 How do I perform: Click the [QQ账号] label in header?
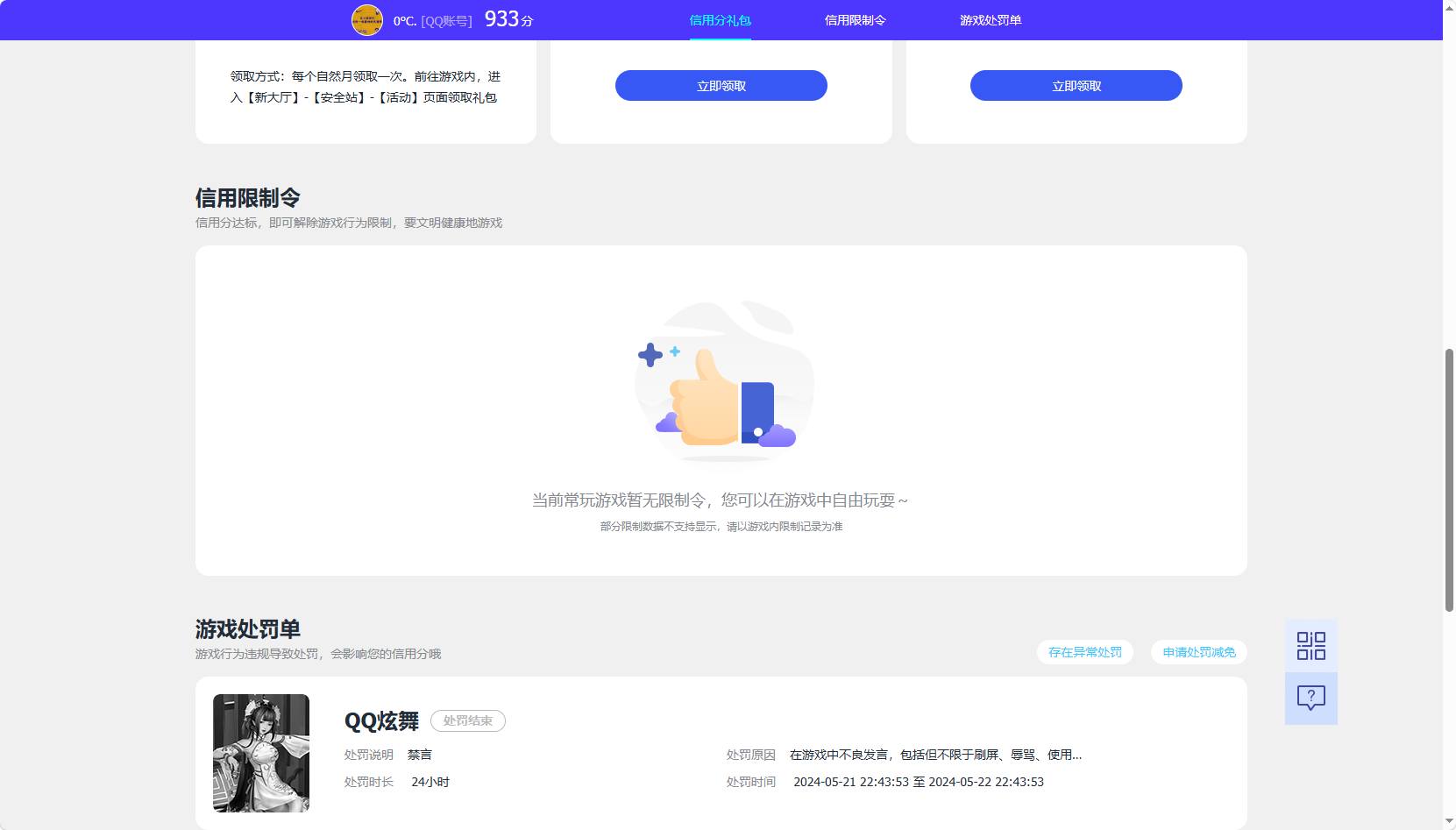(x=446, y=21)
